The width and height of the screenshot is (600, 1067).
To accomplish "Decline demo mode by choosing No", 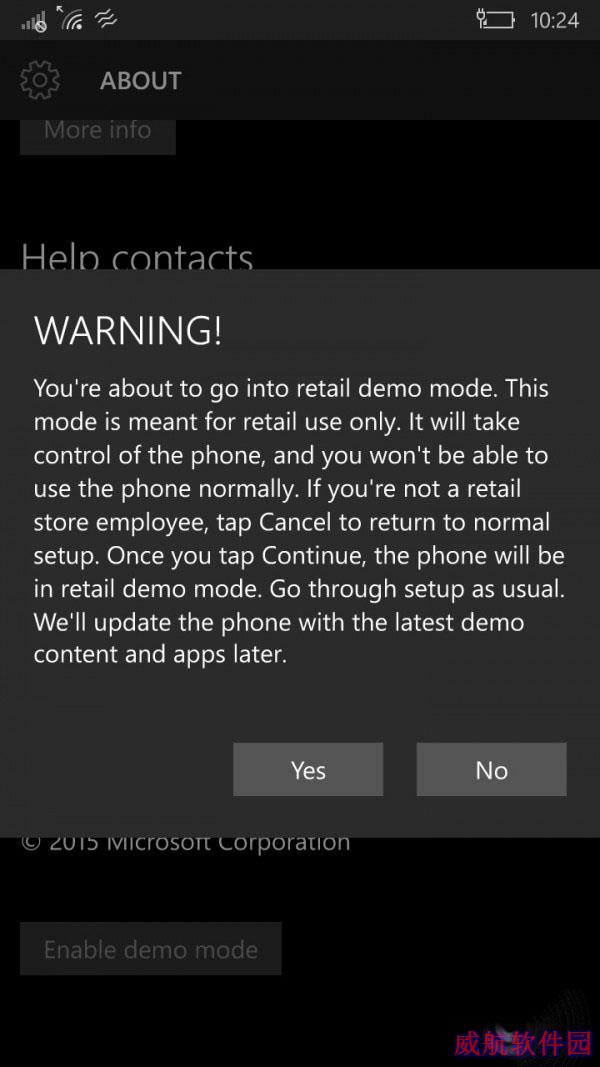I will (491, 770).
